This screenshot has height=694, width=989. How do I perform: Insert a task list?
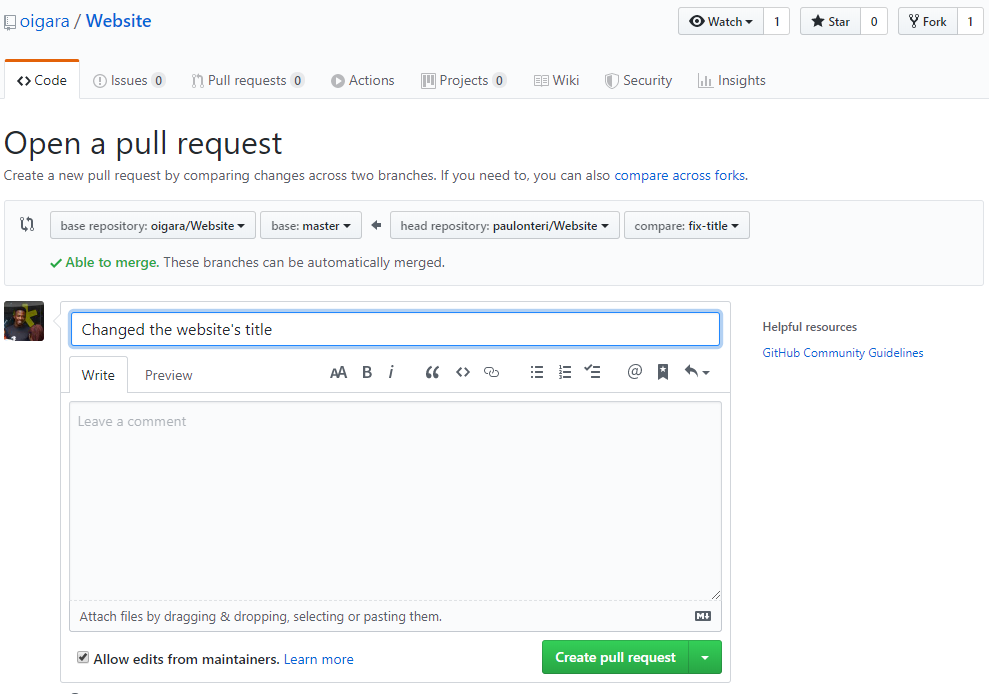point(592,371)
